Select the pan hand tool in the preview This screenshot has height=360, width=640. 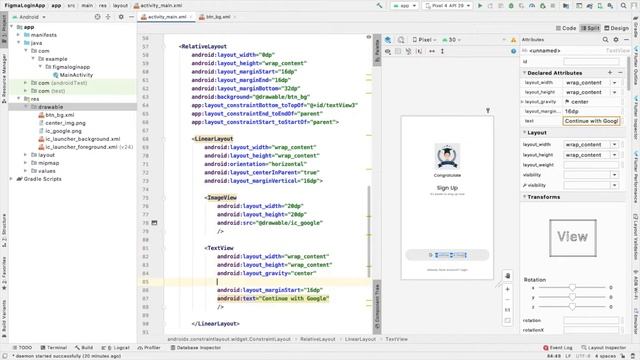[x=507, y=276]
